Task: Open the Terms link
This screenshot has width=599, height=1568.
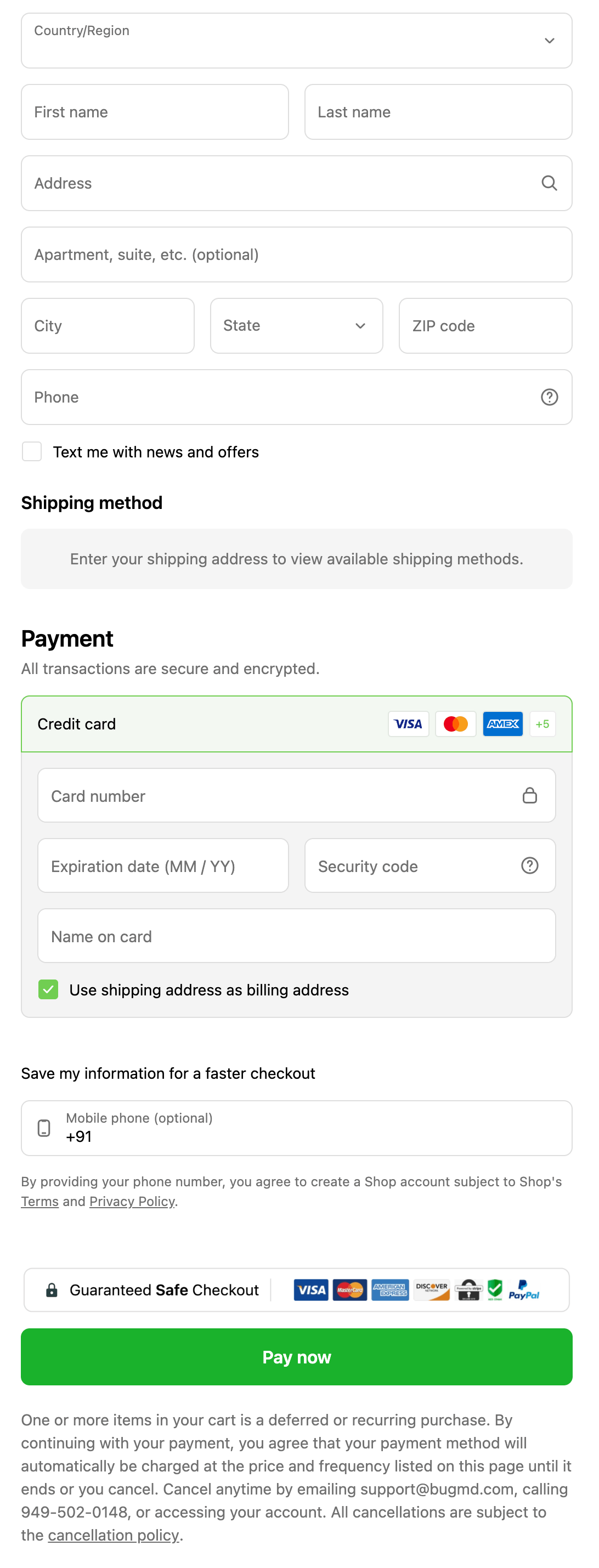Action: (39, 1201)
